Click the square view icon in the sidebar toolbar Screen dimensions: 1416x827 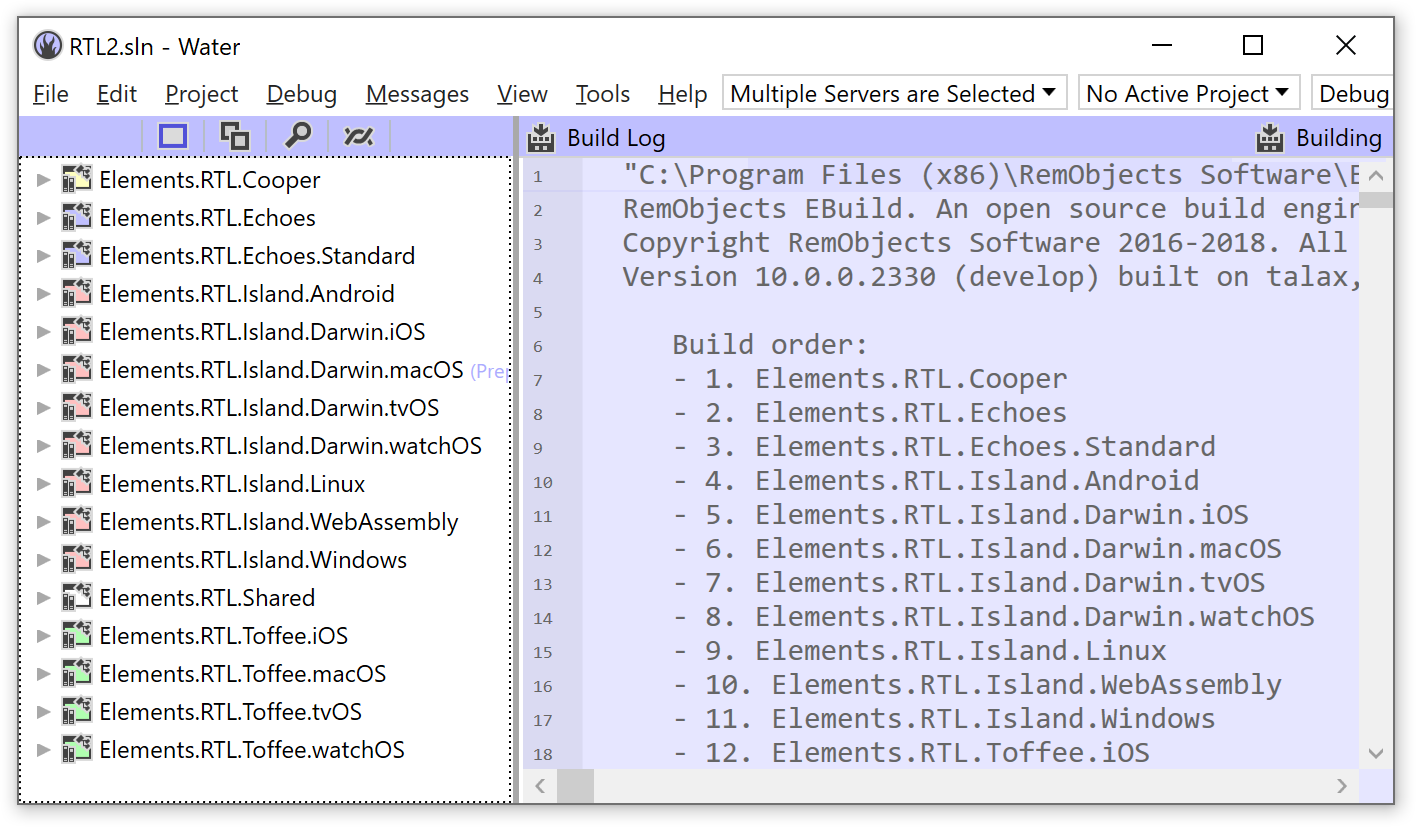coord(173,136)
